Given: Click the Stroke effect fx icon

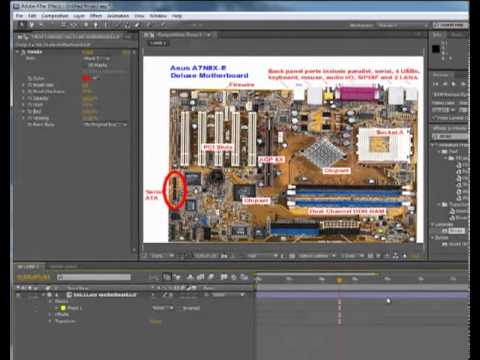Looking at the screenshot, I should [x=23, y=52].
